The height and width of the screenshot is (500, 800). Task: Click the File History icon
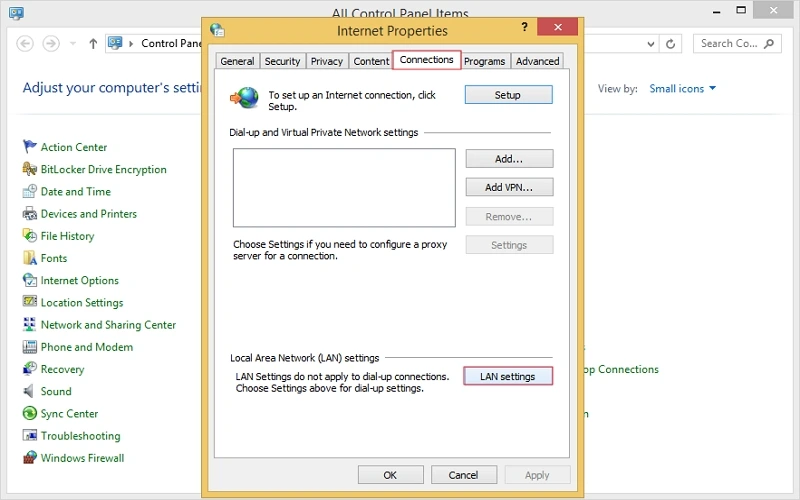click(x=30, y=236)
